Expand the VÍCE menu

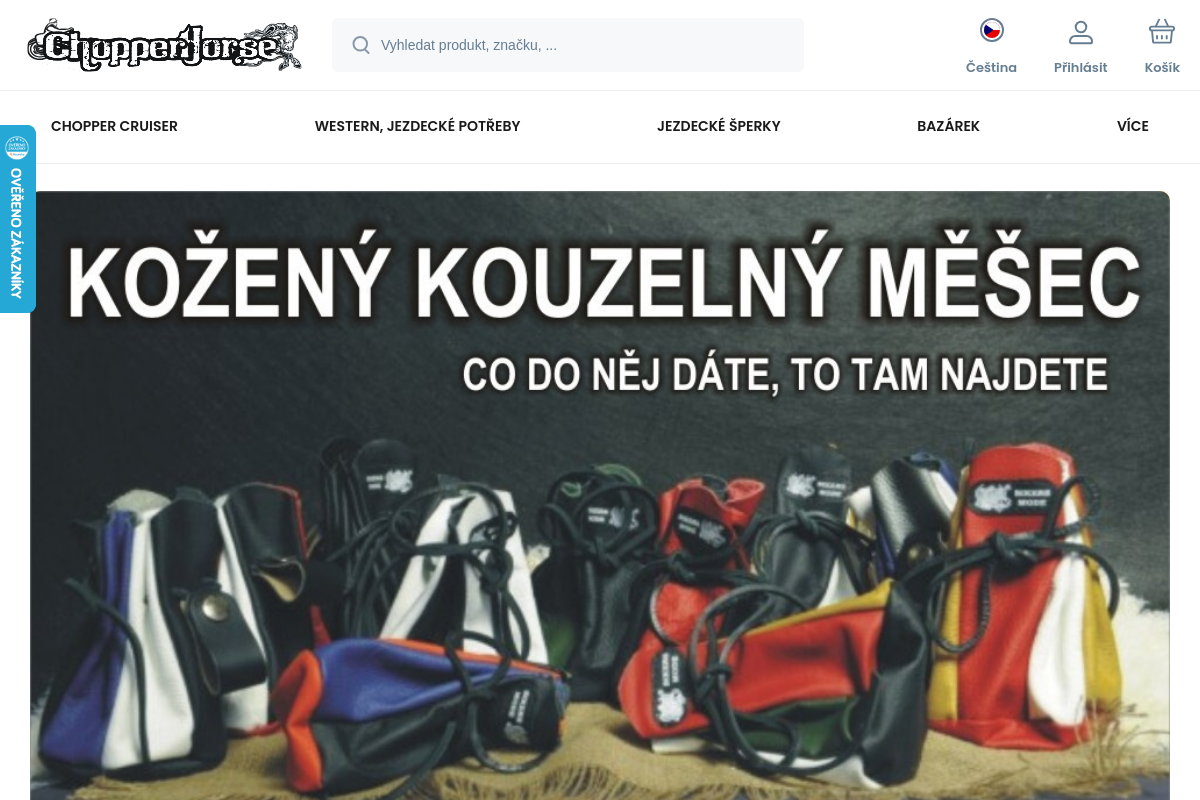coord(1133,126)
